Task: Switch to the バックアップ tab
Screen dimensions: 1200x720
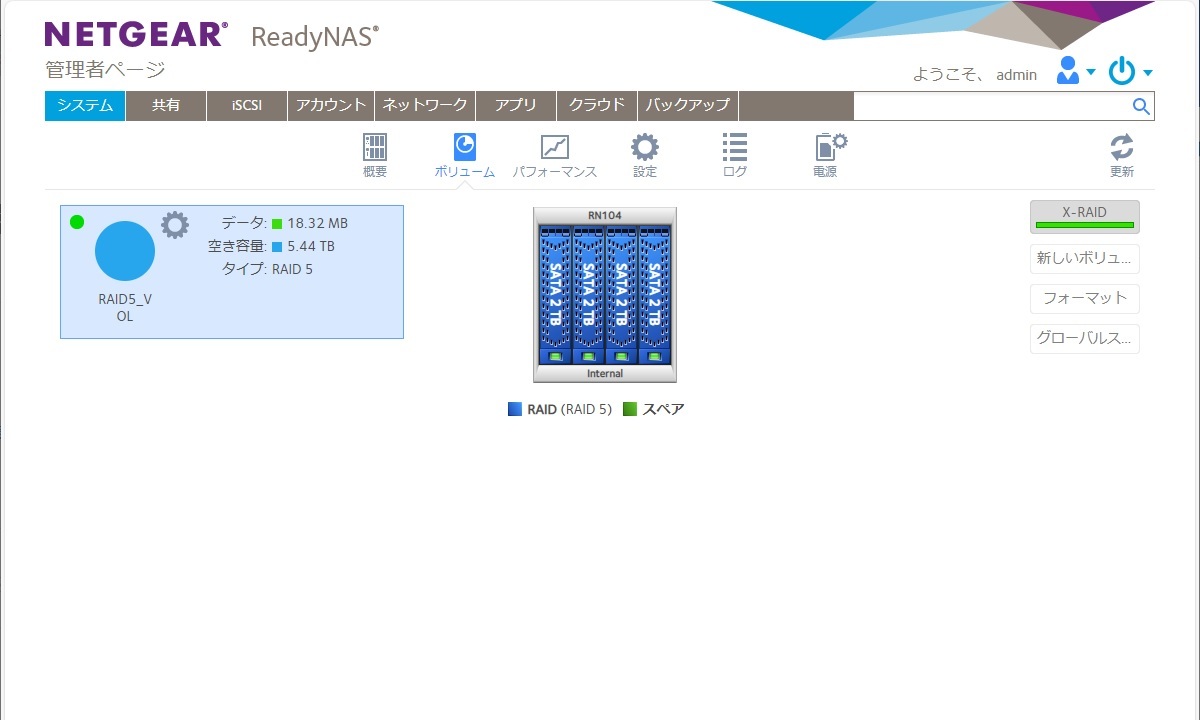Action: [688, 106]
